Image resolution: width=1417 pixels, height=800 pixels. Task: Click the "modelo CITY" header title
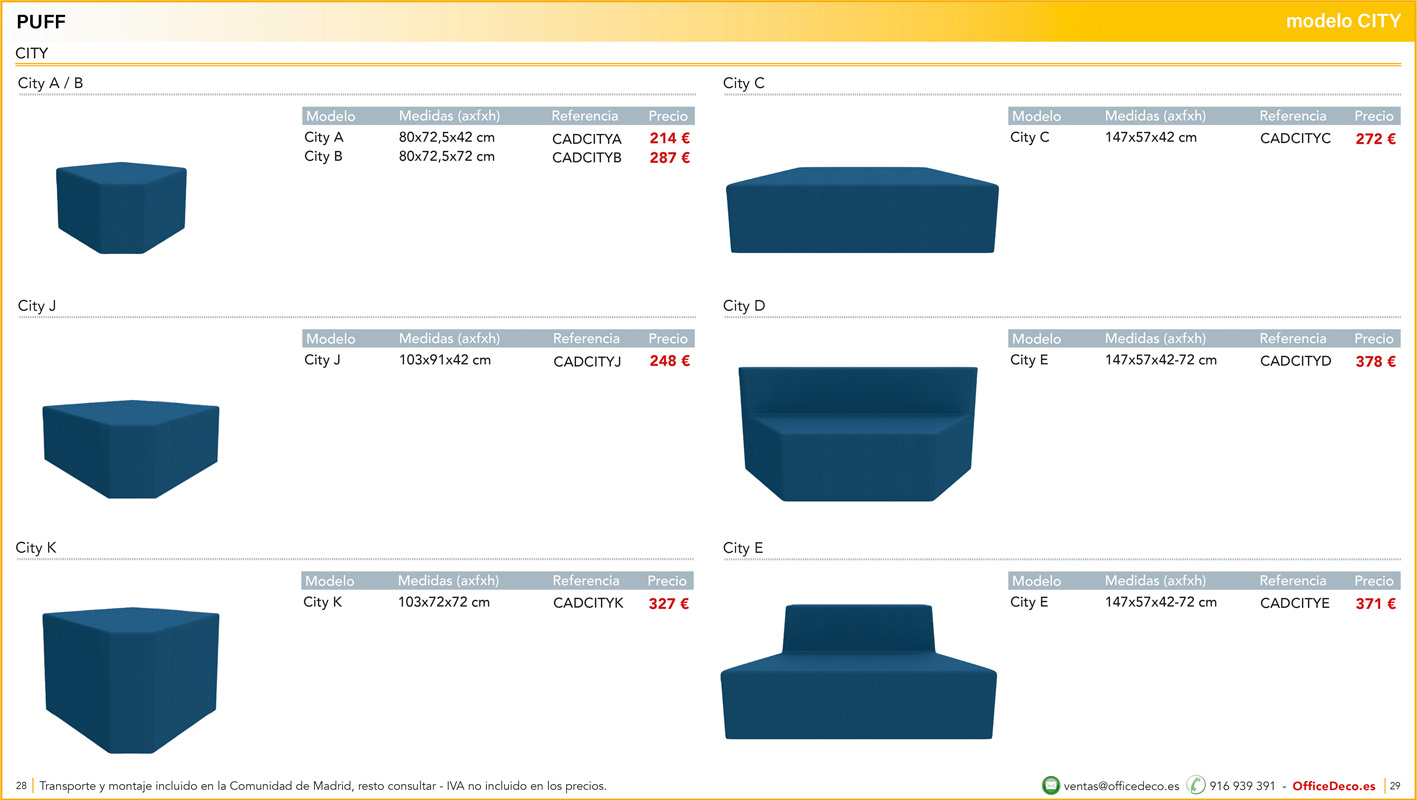point(1342,21)
